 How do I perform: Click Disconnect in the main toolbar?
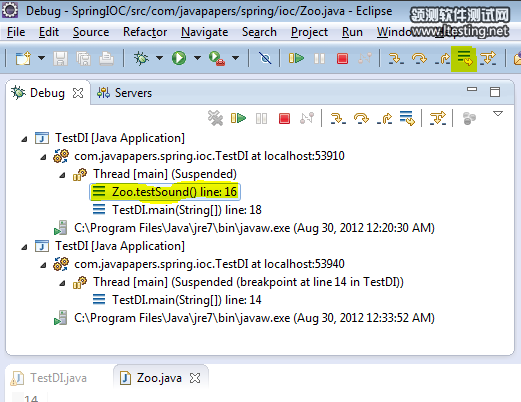click(x=365, y=59)
